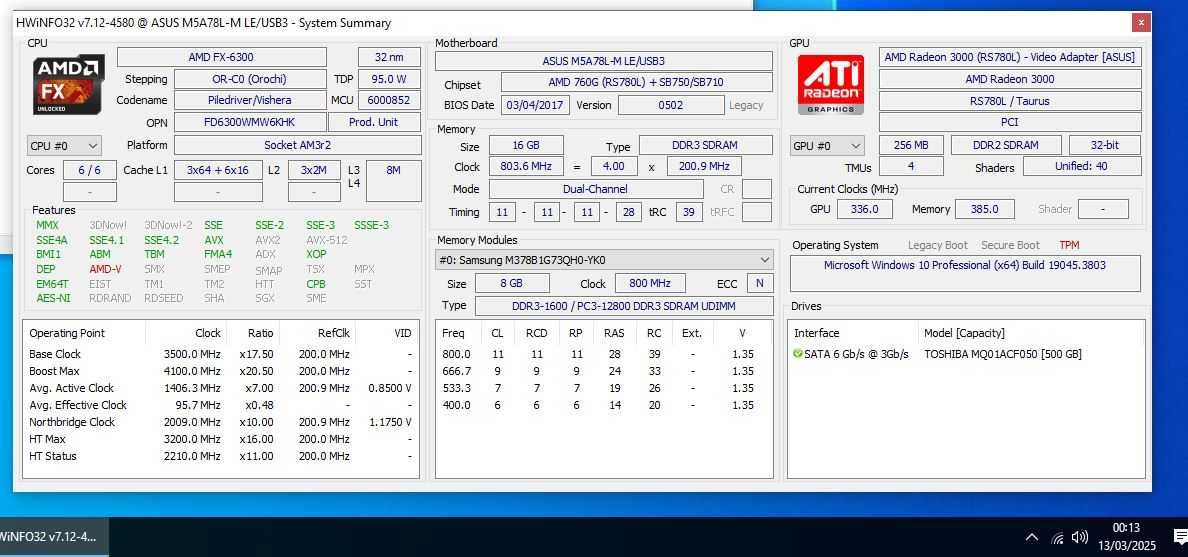Click the Legacy BIOS label
This screenshot has height=557, width=1188.
pos(746,105)
